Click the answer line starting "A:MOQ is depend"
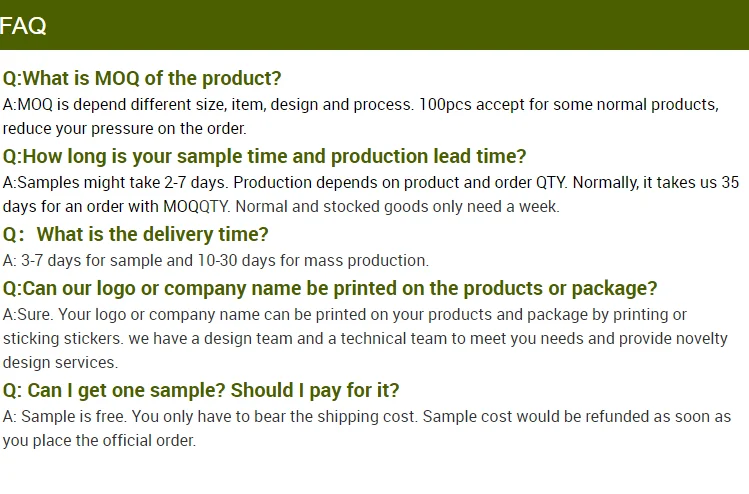This screenshot has width=749, height=494. (360, 104)
